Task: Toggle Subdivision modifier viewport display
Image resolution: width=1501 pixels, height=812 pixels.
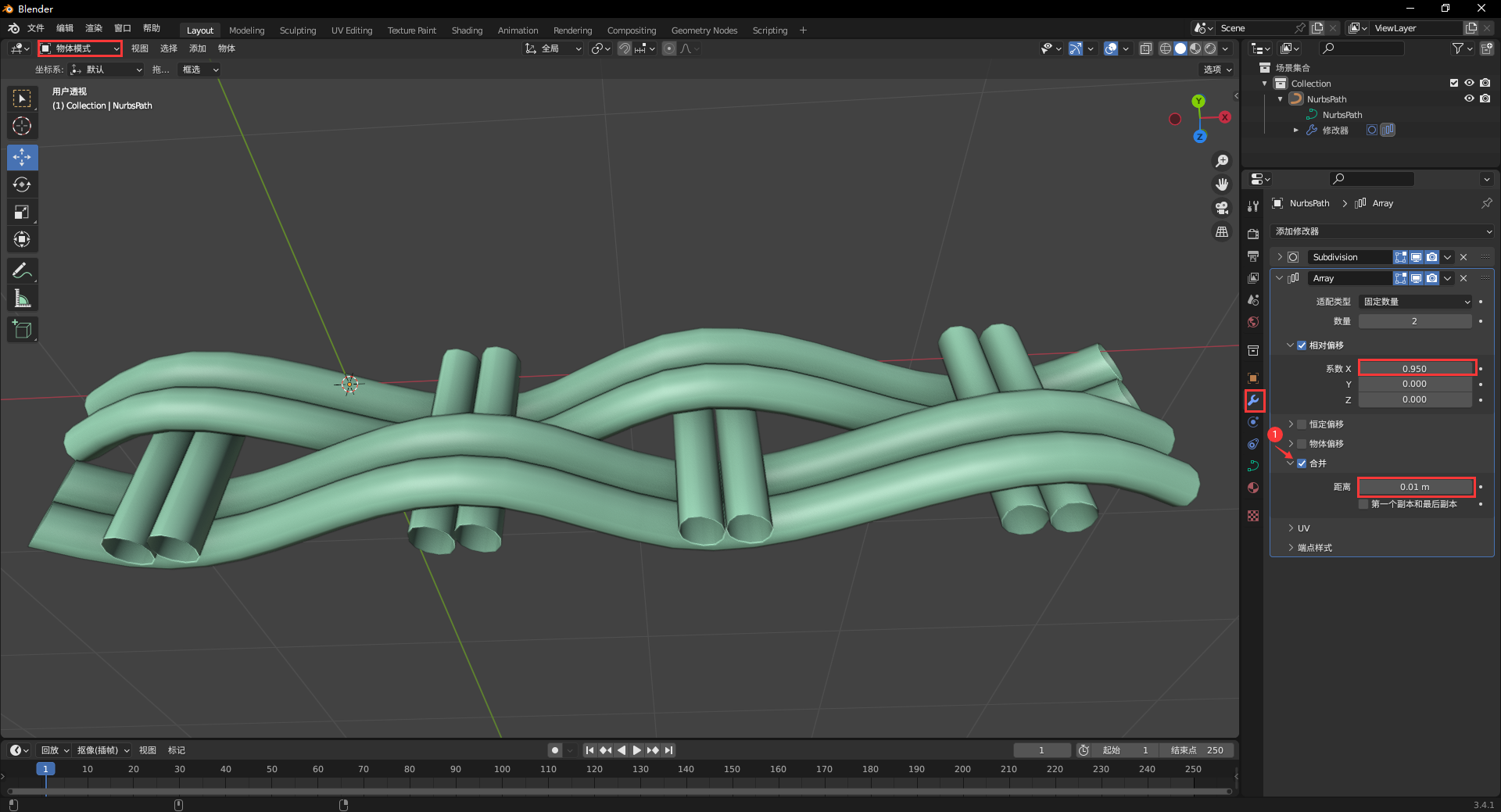Action: (x=1416, y=257)
